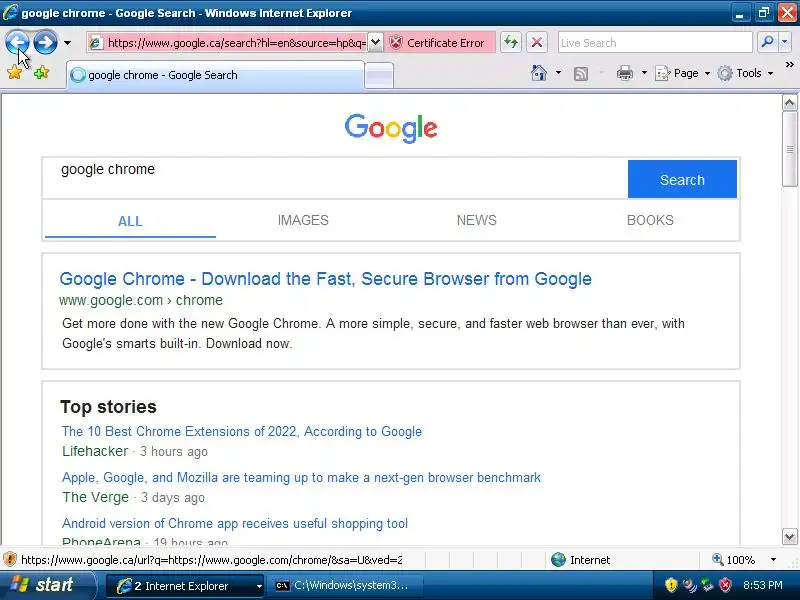The image size is (800, 600).
Task: Click www.google.com › chrome URL text
Action: click(141, 301)
